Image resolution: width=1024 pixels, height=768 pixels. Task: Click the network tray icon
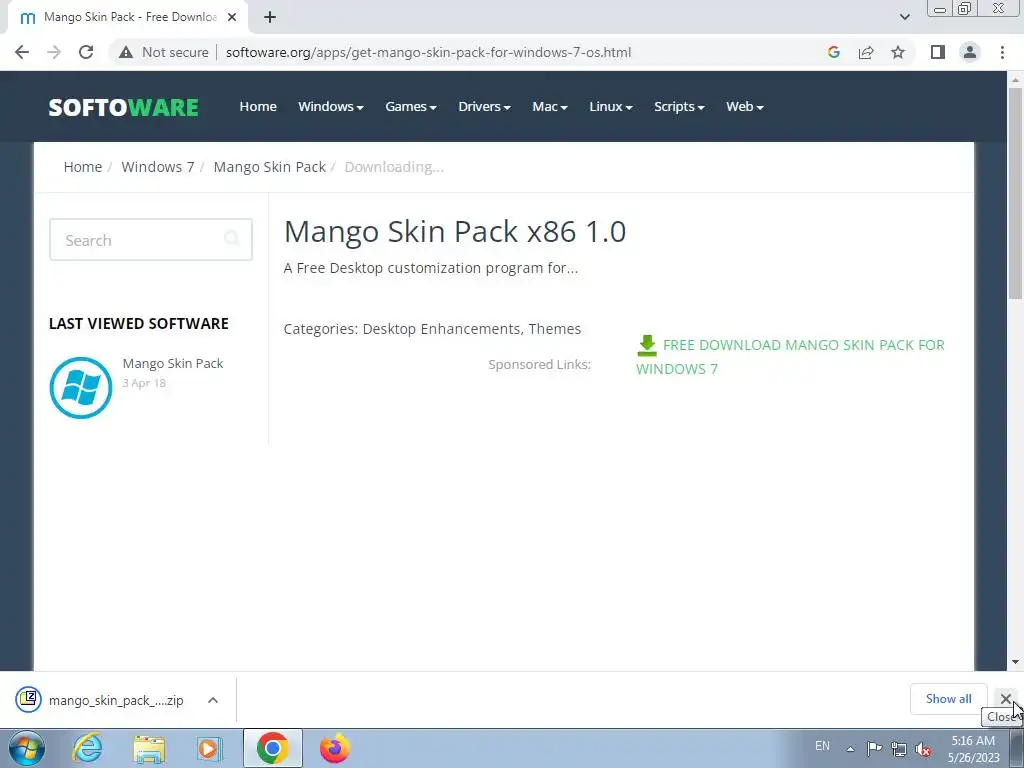point(899,748)
